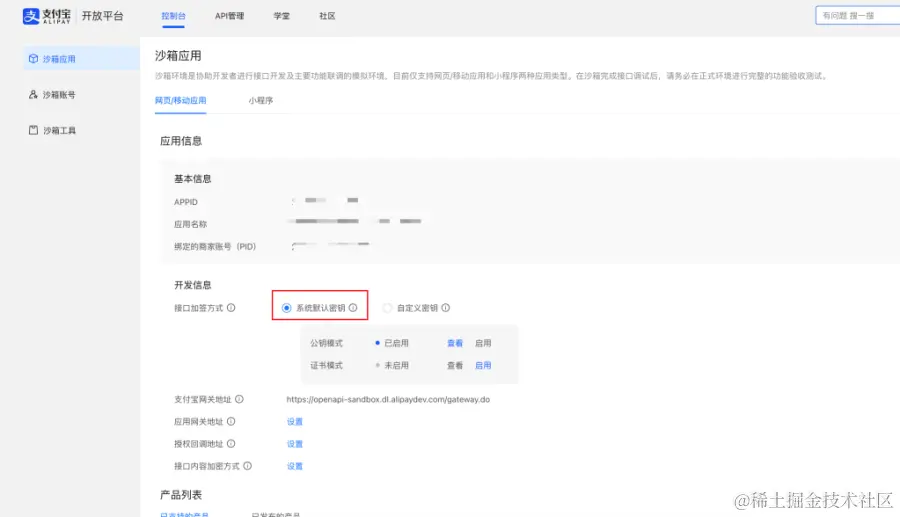Click info icon next to 应用网关地址

pyautogui.click(x=231, y=421)
